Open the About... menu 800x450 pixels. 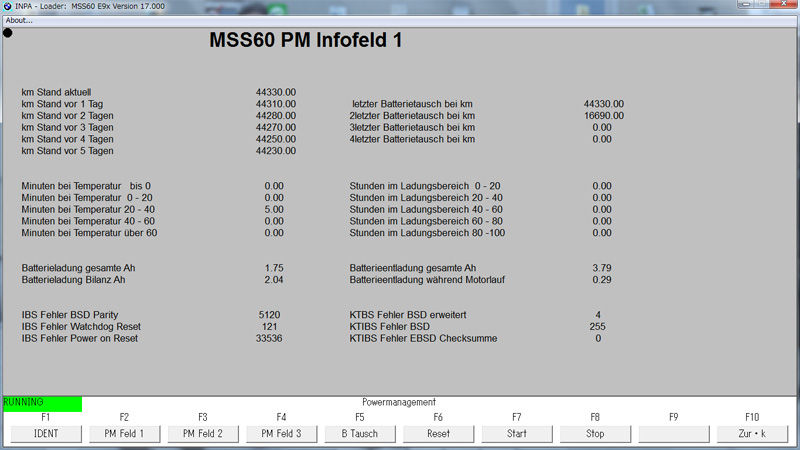19,20
